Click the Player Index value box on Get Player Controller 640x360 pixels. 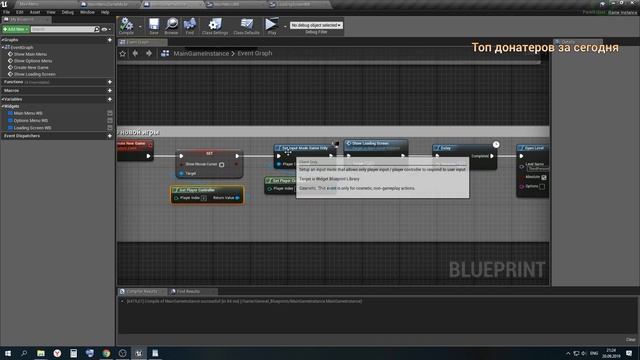point(204,198)
